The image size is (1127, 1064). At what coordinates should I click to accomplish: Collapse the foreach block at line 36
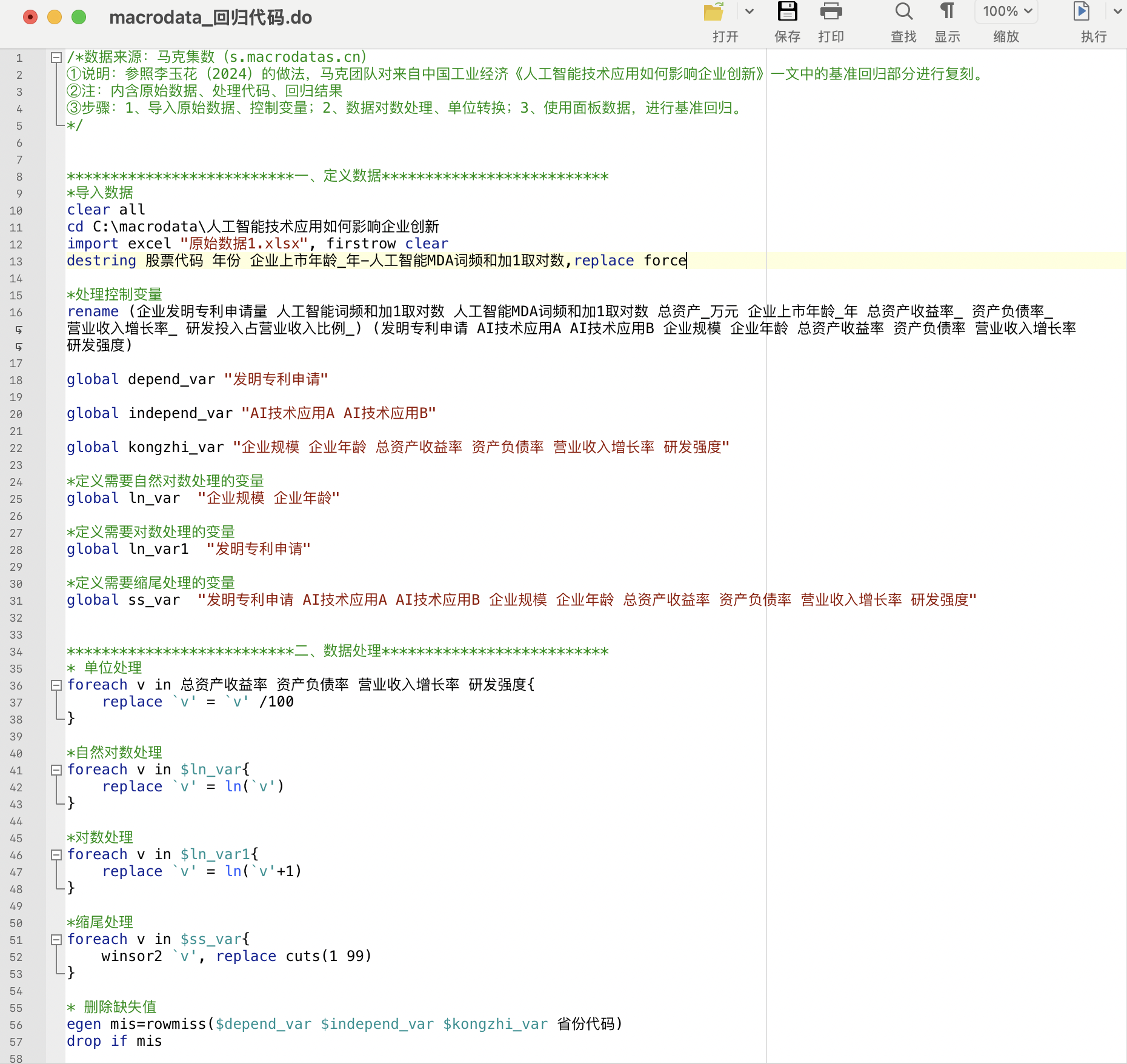[56, 685]
